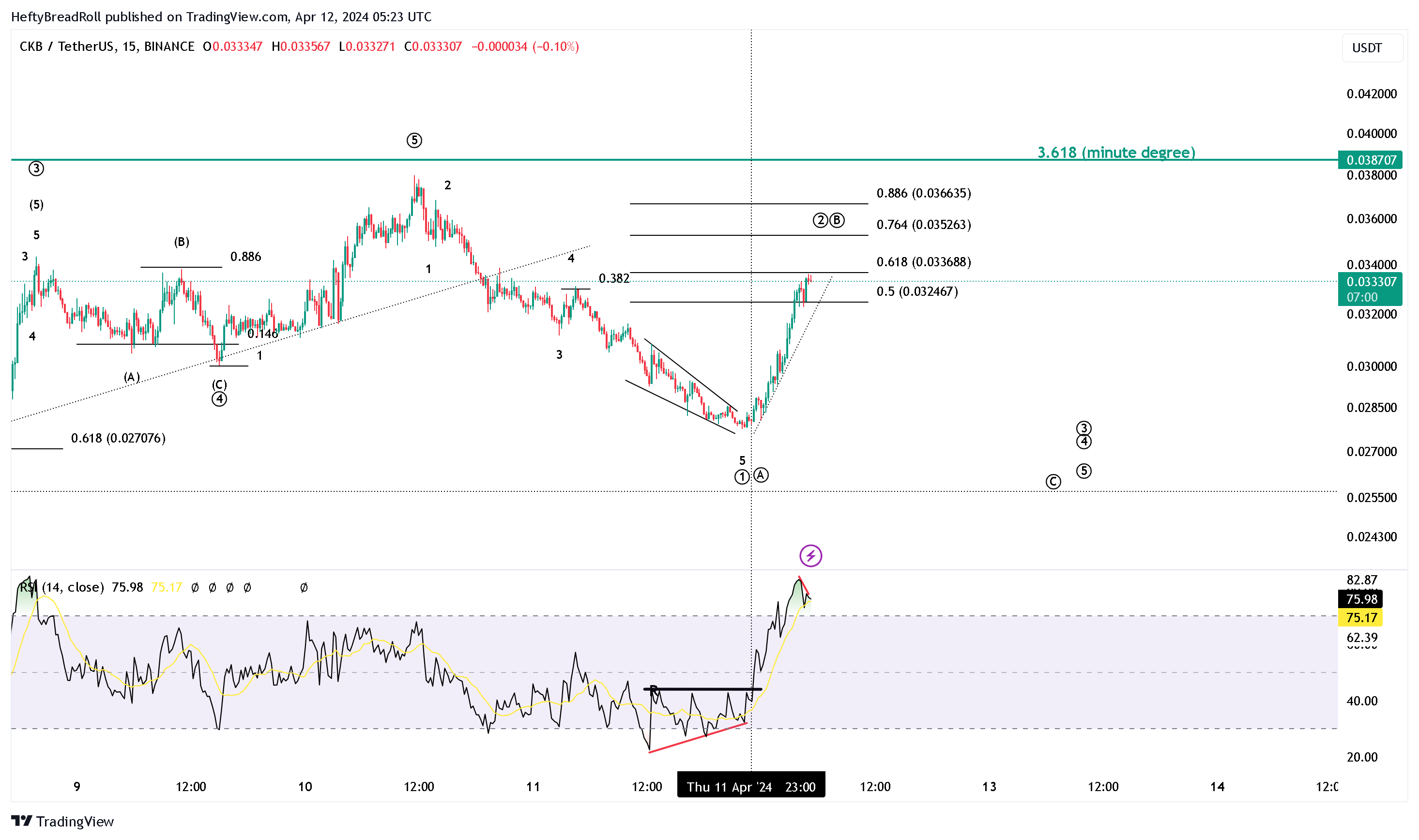Click date 10 on the time axis
This screenshot has width=1419, height=840.
coord(305,787)
